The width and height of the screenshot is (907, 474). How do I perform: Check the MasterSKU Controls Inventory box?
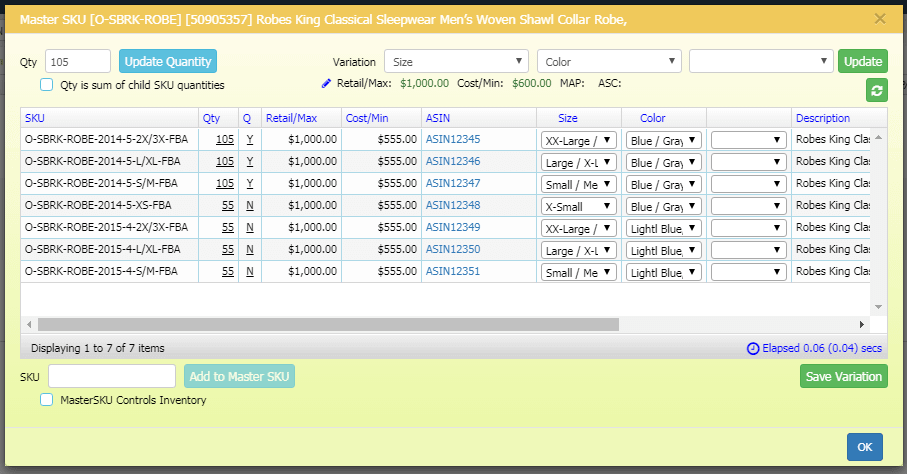coord(46,400)
